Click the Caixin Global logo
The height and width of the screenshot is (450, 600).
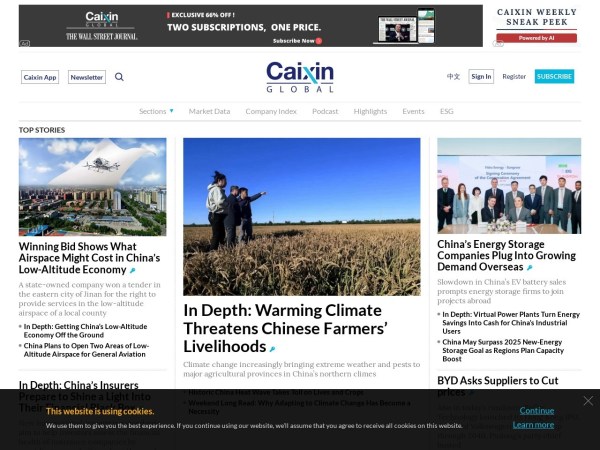(x=300, y=77)
